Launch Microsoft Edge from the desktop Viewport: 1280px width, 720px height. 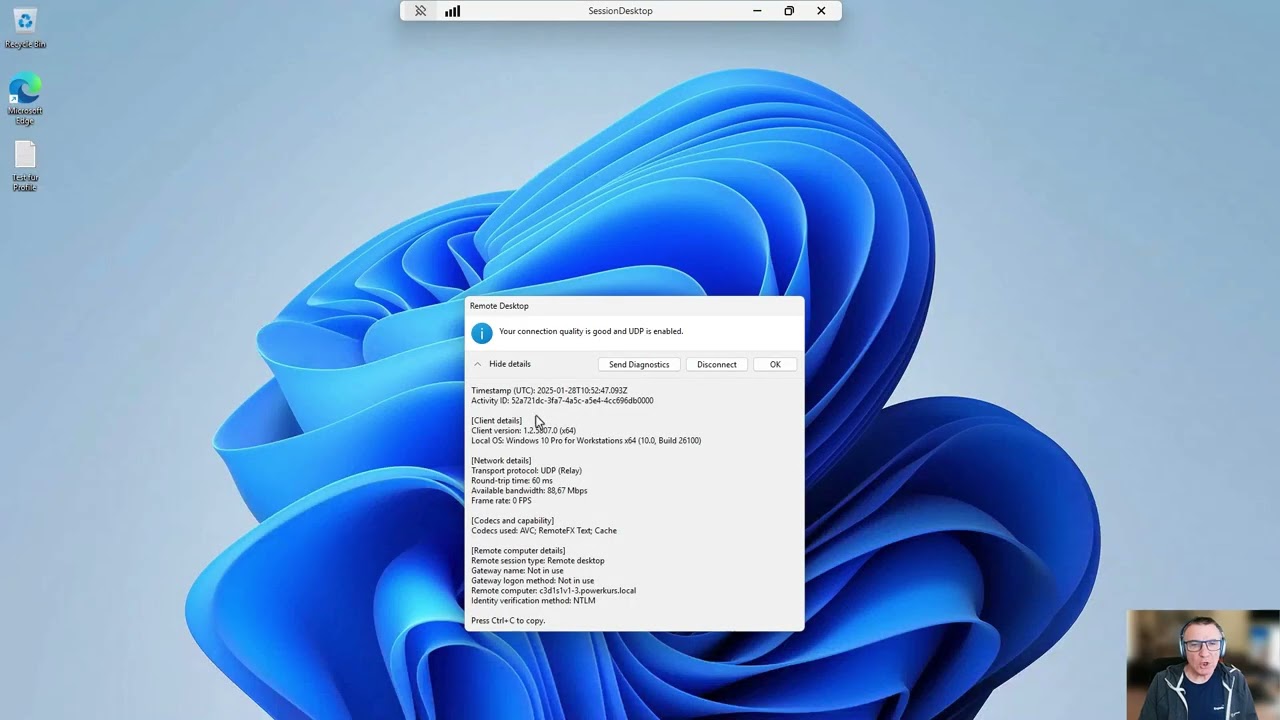(25, 99)
